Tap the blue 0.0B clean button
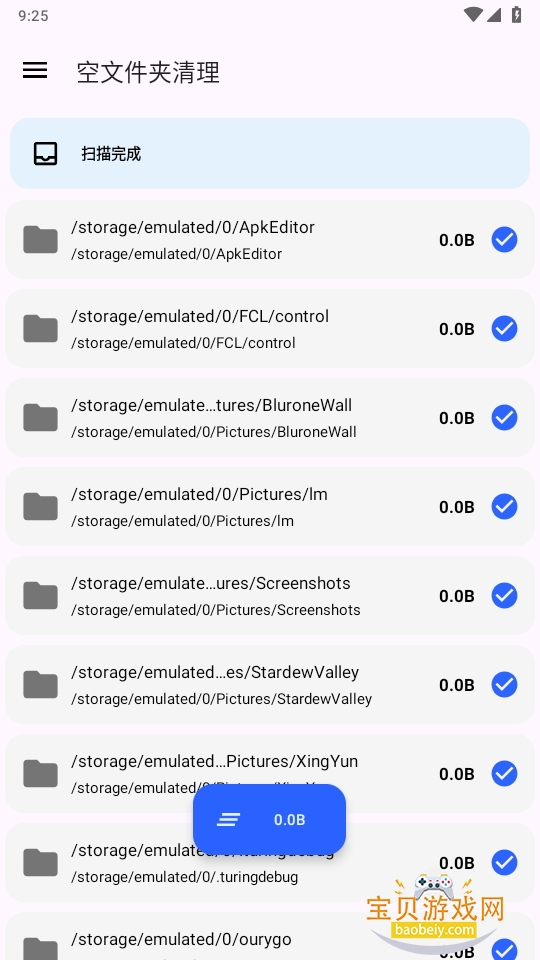The width and height of the screenshot is (540, 960). pyautogui.click(x=269, y=819)
